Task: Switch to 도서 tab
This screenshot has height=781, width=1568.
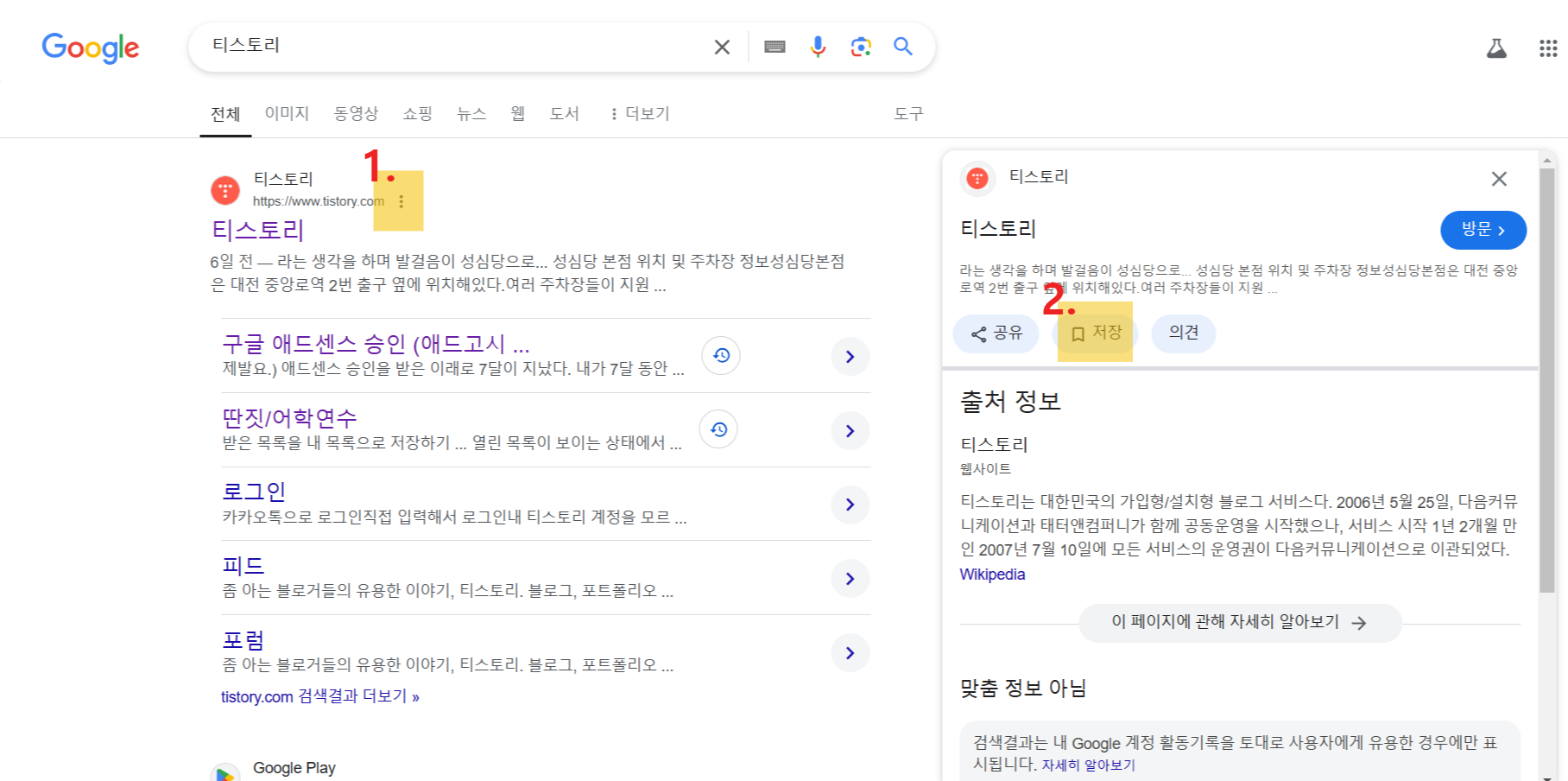Action: (565, 113)
